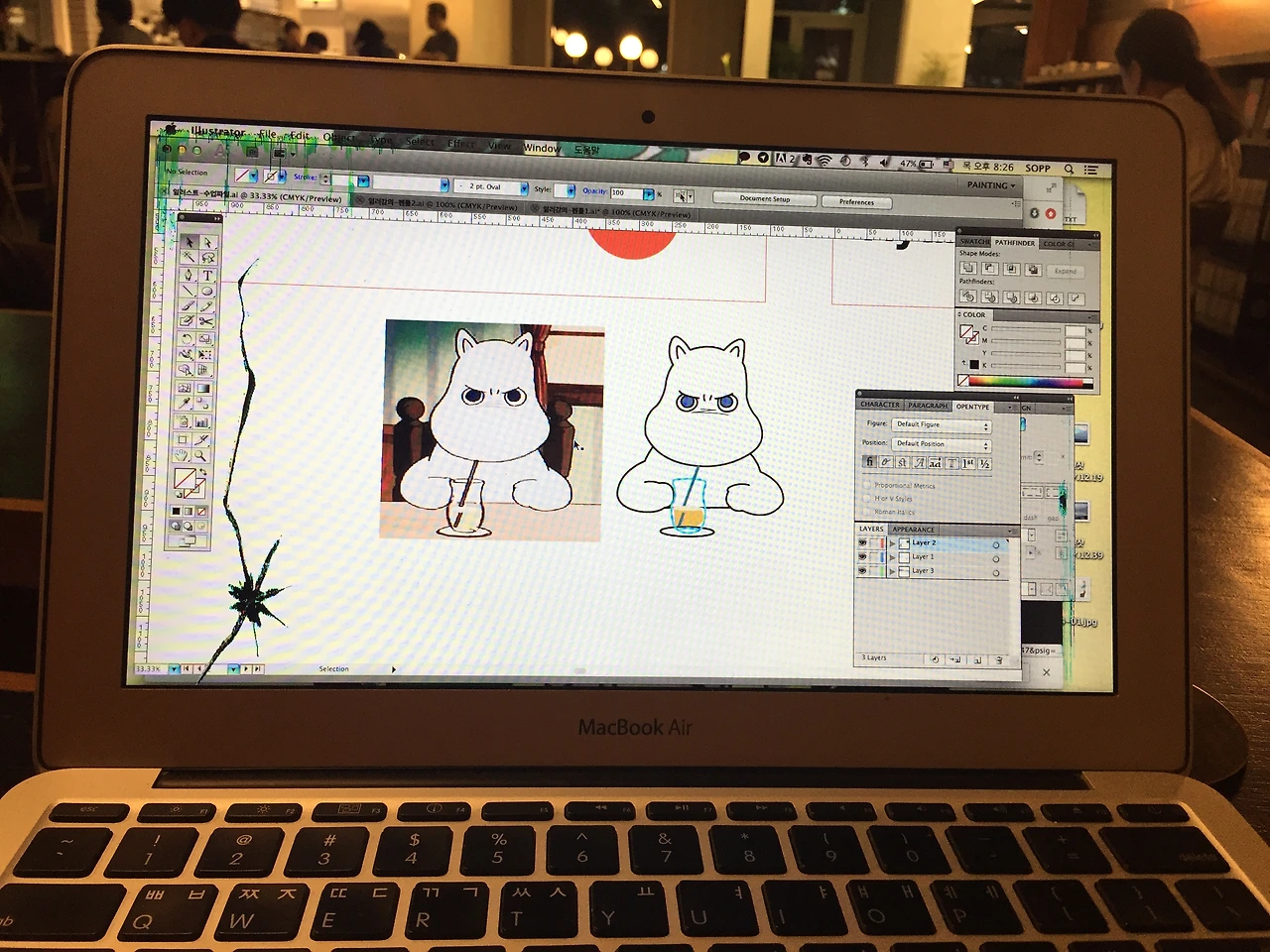Click the Minus Back pathfinder icon
This screenshot has width=1270, height=952.
tap(1076, 298)
